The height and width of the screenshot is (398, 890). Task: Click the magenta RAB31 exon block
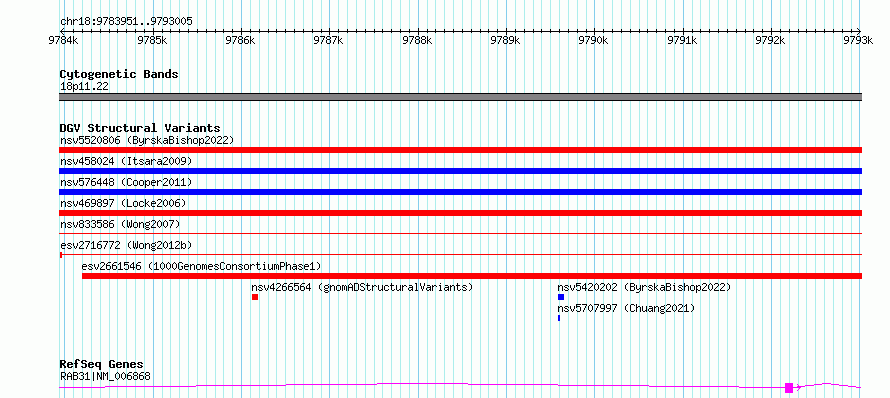789,388
